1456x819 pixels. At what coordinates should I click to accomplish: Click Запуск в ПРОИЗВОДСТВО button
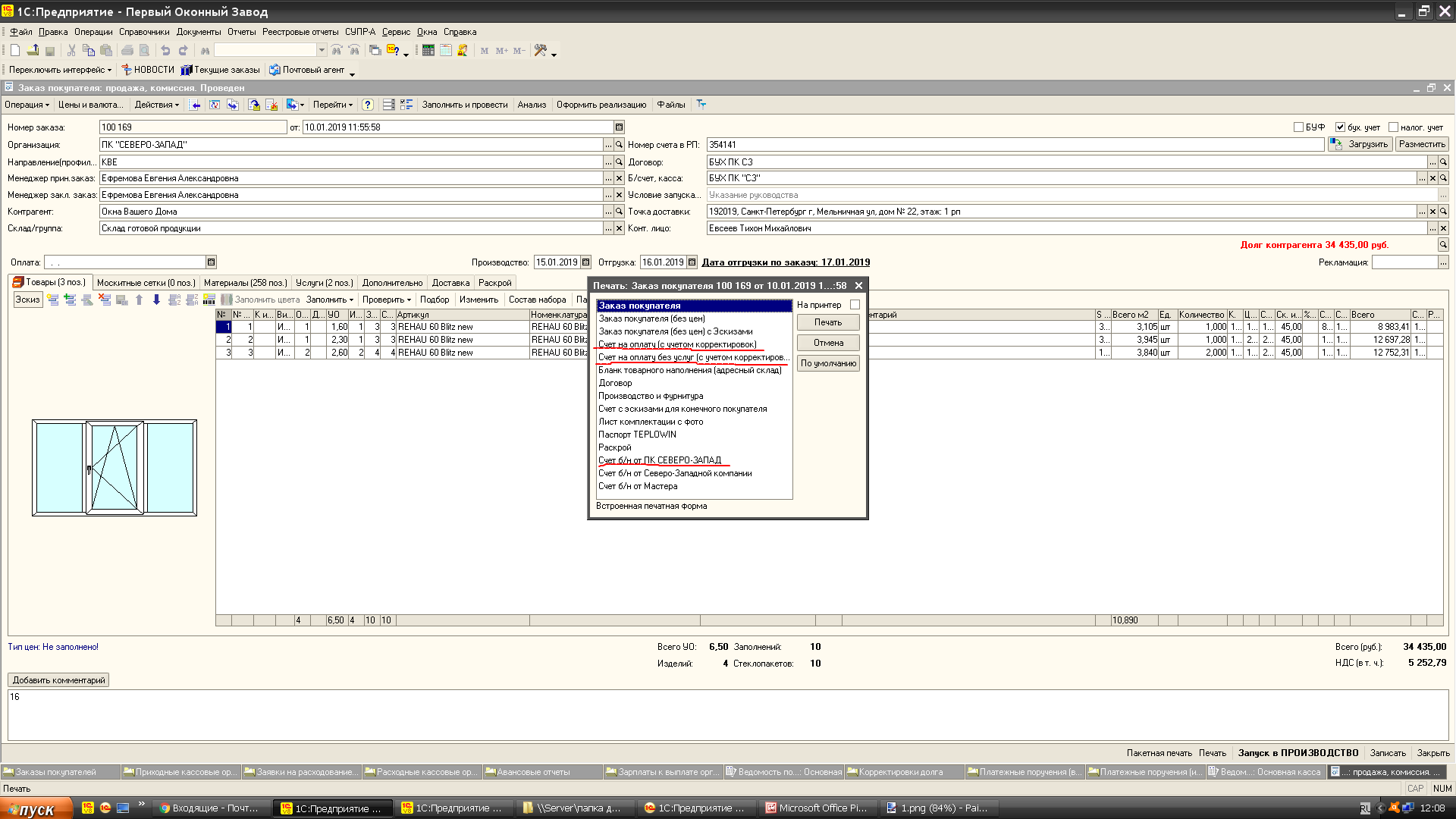[x=1298, y=753]
